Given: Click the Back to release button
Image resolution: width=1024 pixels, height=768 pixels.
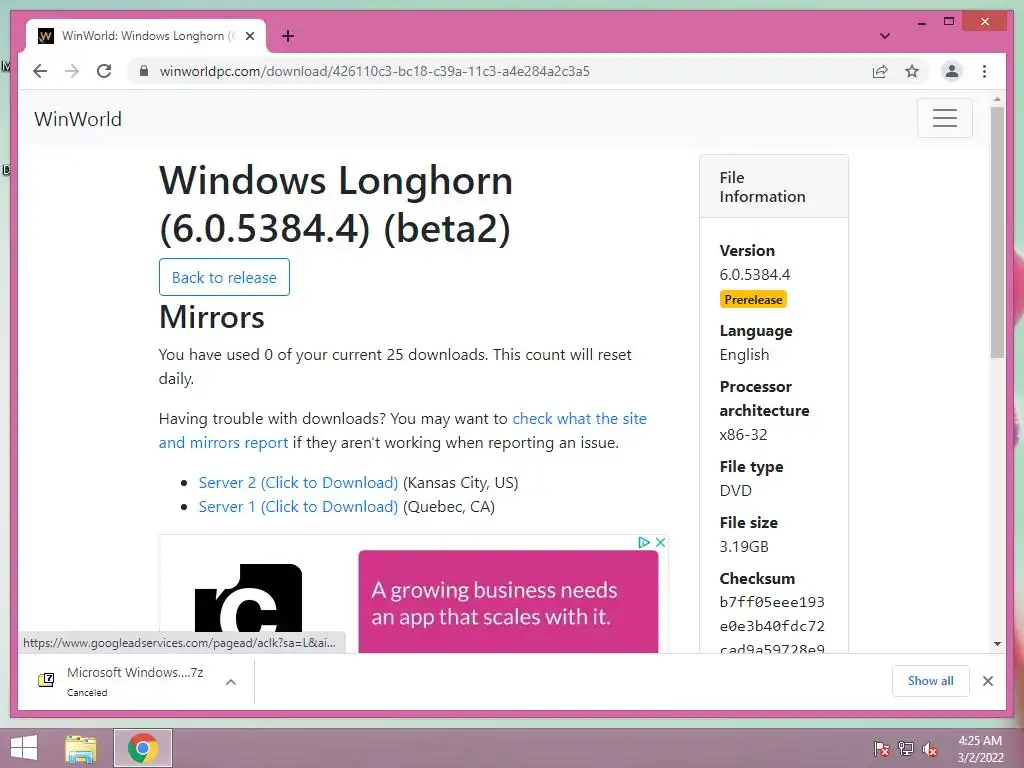Looking at the screenshot, I should coord(224,277).
